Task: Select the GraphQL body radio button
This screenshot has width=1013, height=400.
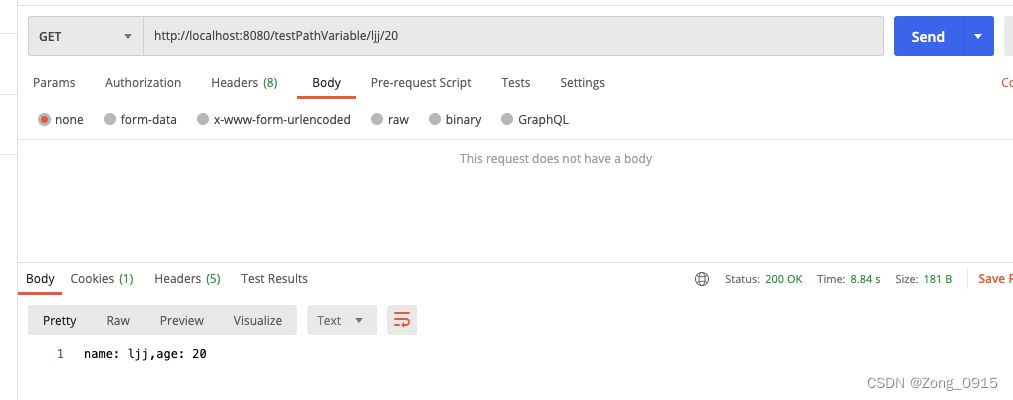Action: click(x=507, y=119)
